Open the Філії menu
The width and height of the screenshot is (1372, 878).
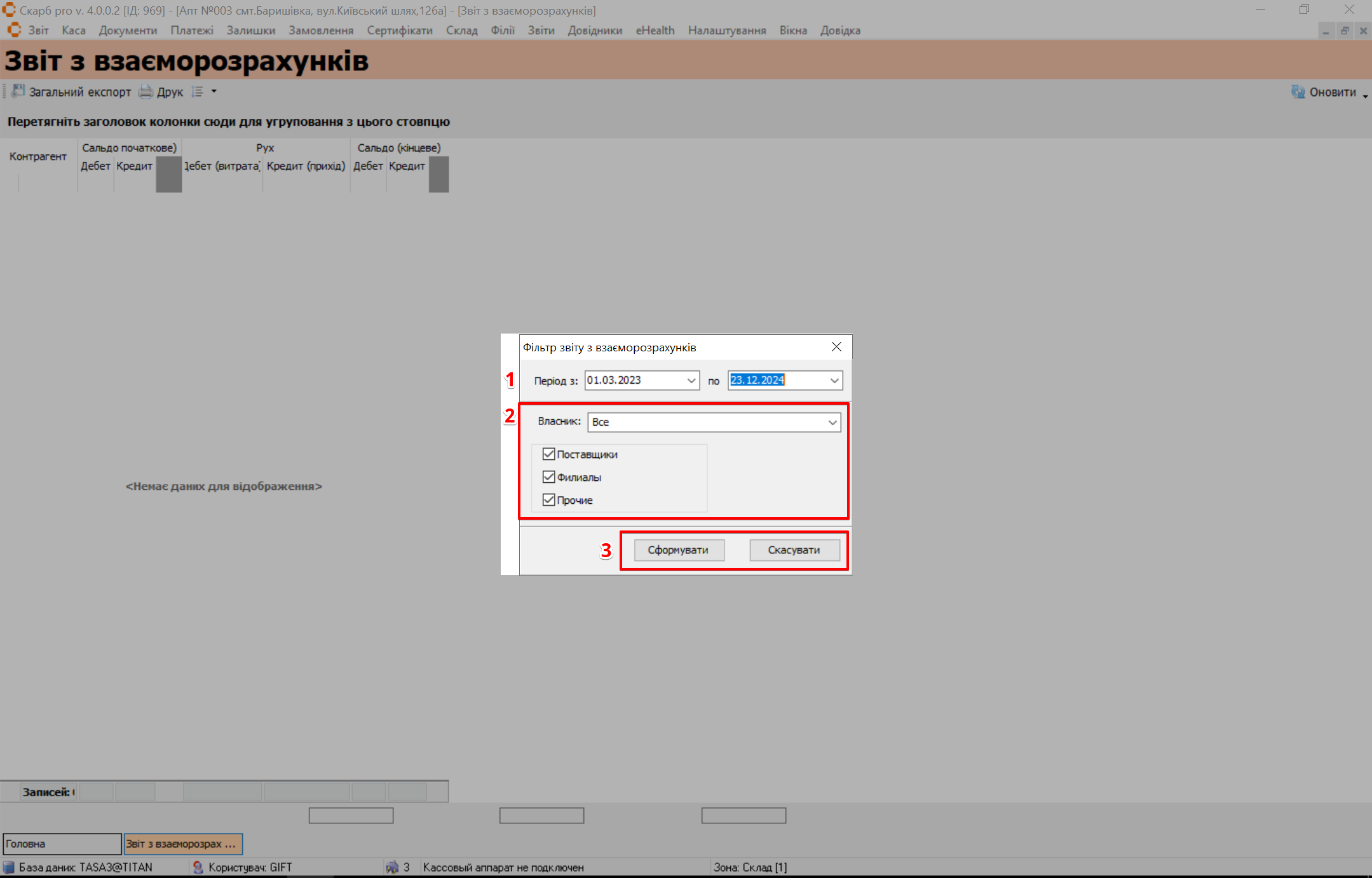tap(503, 30)
